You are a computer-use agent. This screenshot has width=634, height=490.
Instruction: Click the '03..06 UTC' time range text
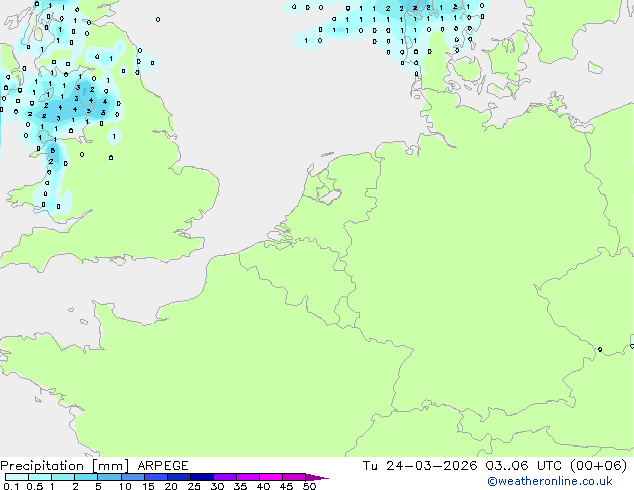pos(523,466)
